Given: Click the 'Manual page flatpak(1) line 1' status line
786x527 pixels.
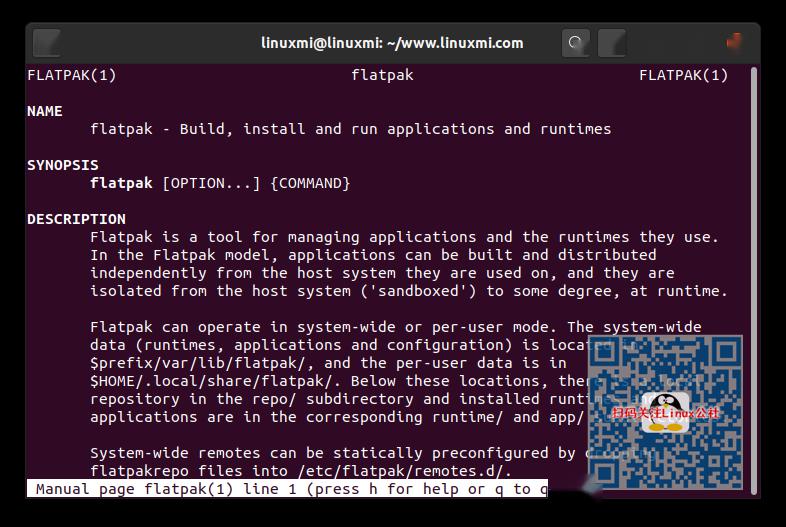Looking at the screenshot, I should pyautogui.click(x=287, y=489).
